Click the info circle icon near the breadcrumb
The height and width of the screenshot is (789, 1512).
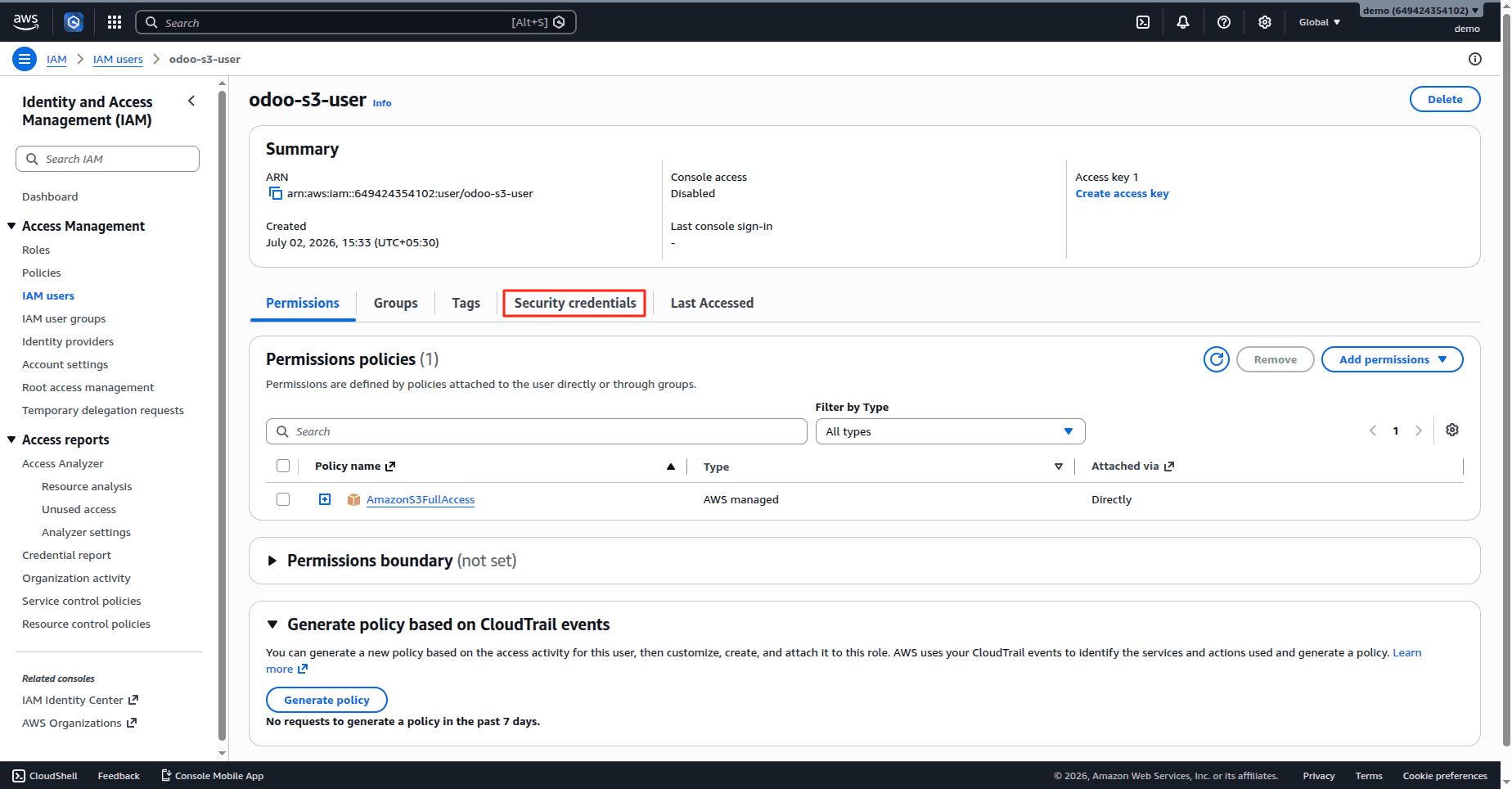tap(1475, 59)
